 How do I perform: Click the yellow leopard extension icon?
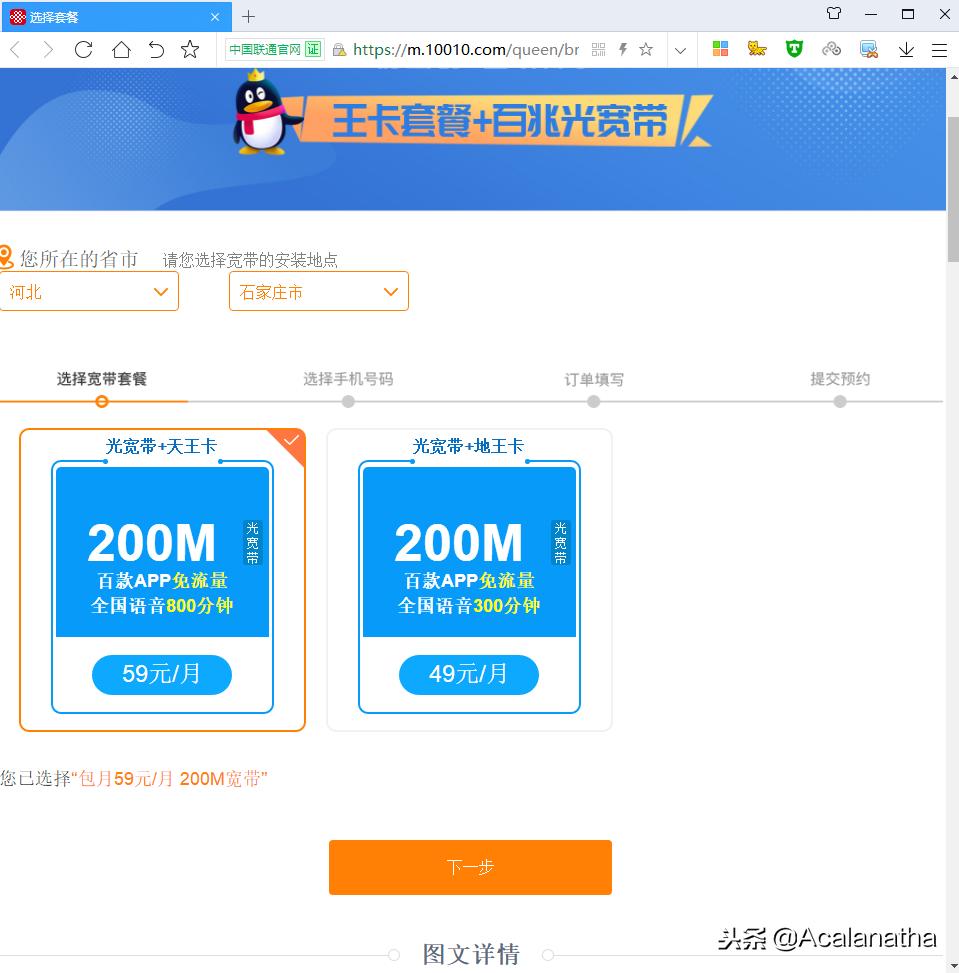[x=757, y=48]
